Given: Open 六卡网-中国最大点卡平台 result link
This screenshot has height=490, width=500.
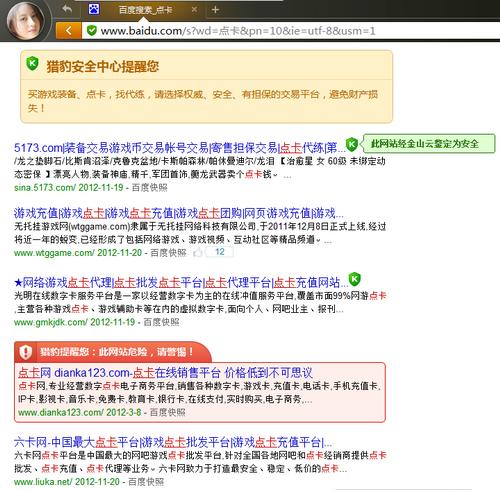Looking at the screenshot, I should [173, 442].
